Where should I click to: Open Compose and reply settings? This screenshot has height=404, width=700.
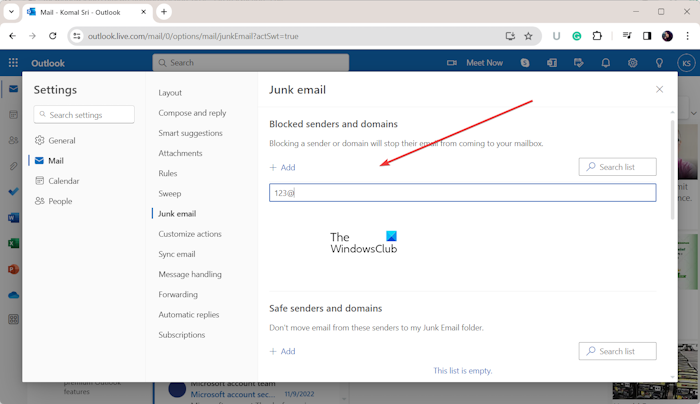(192, 113)
